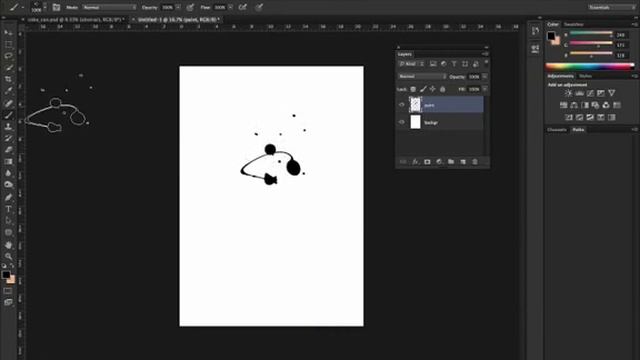Select the Eraser tool
This screenshot has width=640, height=360.
tap(8, 150)
